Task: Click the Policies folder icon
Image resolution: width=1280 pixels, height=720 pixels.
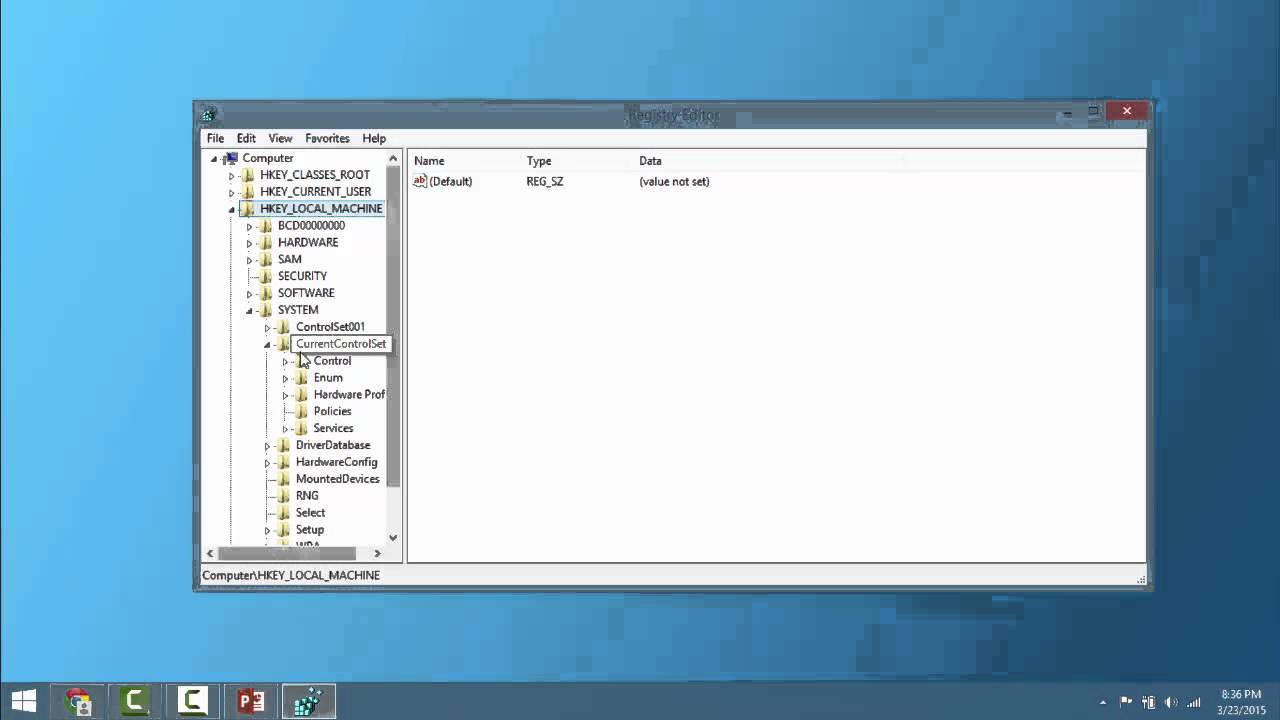Action: [302, 411]
